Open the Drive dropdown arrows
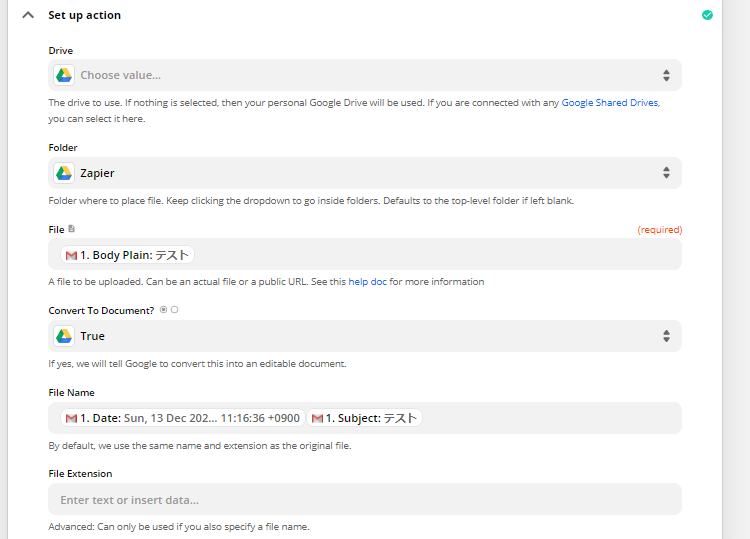The height and width of the screenshot is (539, 750). coord(666,75)
